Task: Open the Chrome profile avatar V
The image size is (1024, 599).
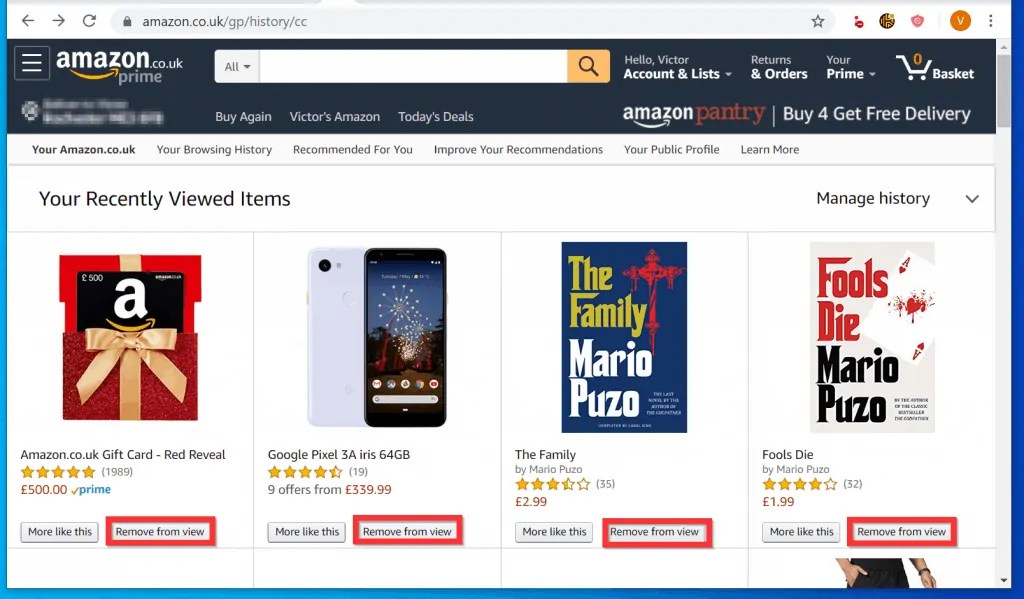Action: coord(960,20)
